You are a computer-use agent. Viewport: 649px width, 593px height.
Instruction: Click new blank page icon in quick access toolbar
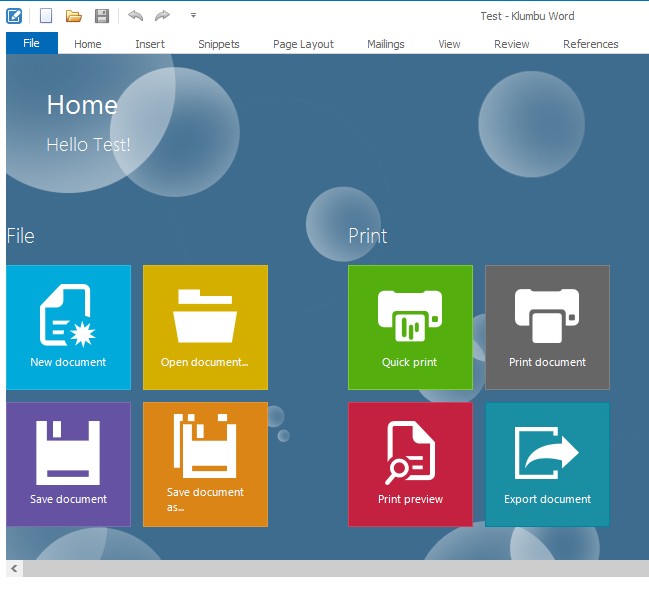tap(46, 16)
